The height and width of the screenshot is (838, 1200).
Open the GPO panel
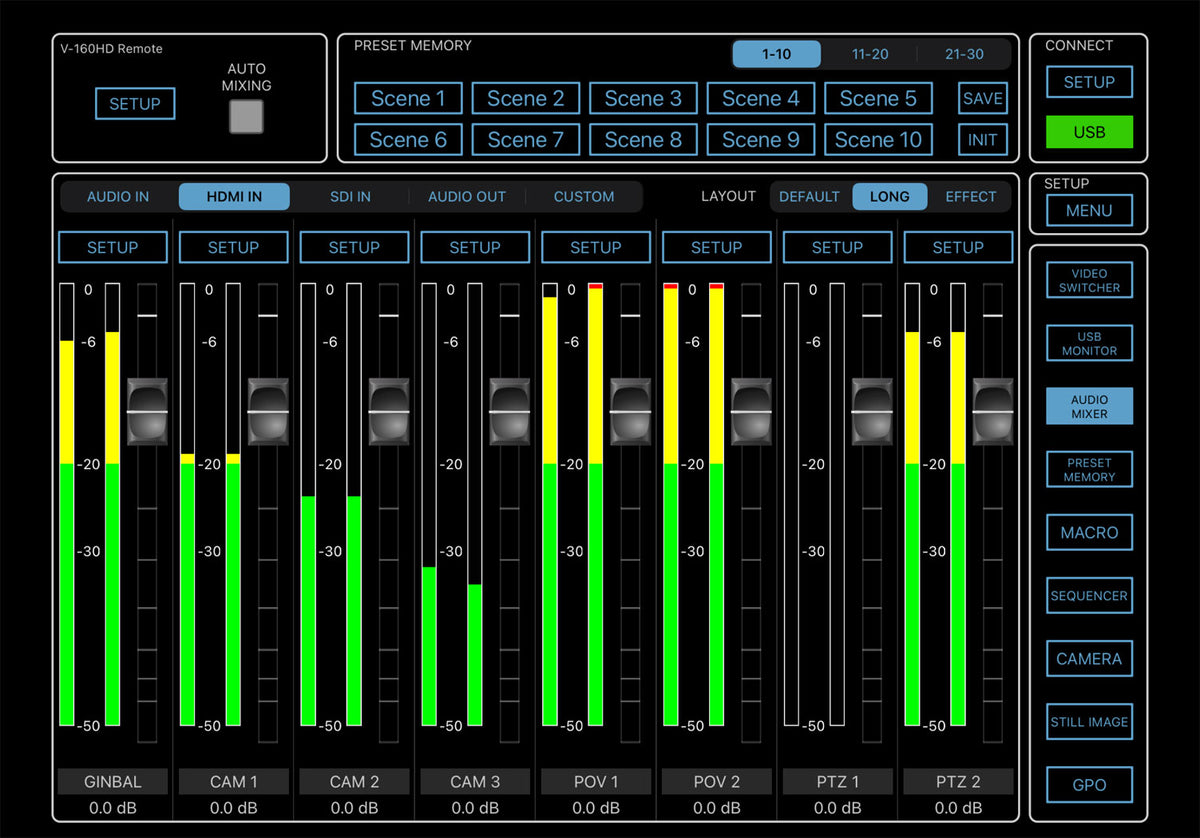point(1089,784)
